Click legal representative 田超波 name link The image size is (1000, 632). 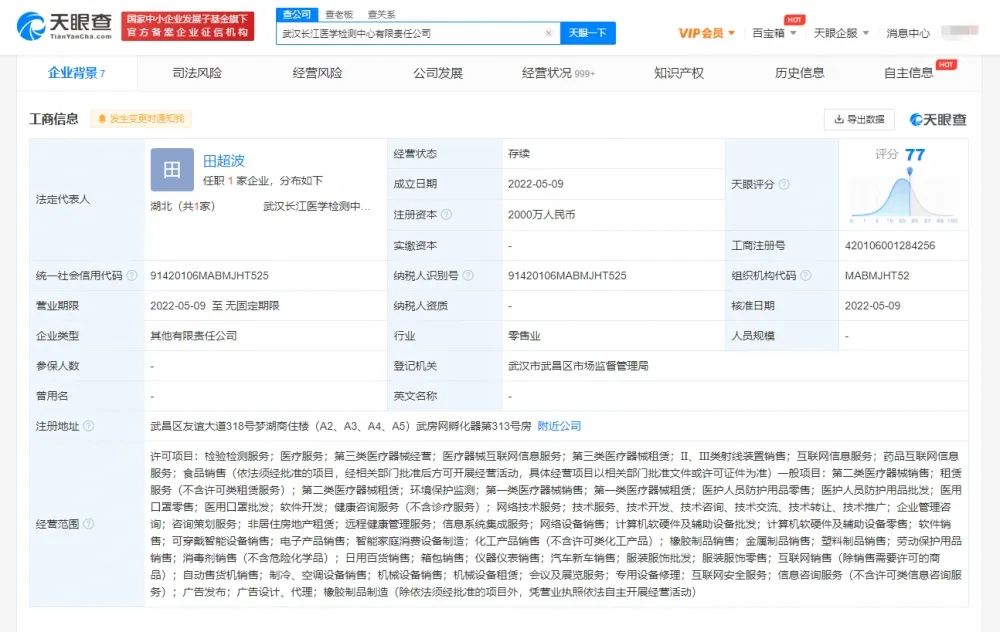click(x=224, y=161)
